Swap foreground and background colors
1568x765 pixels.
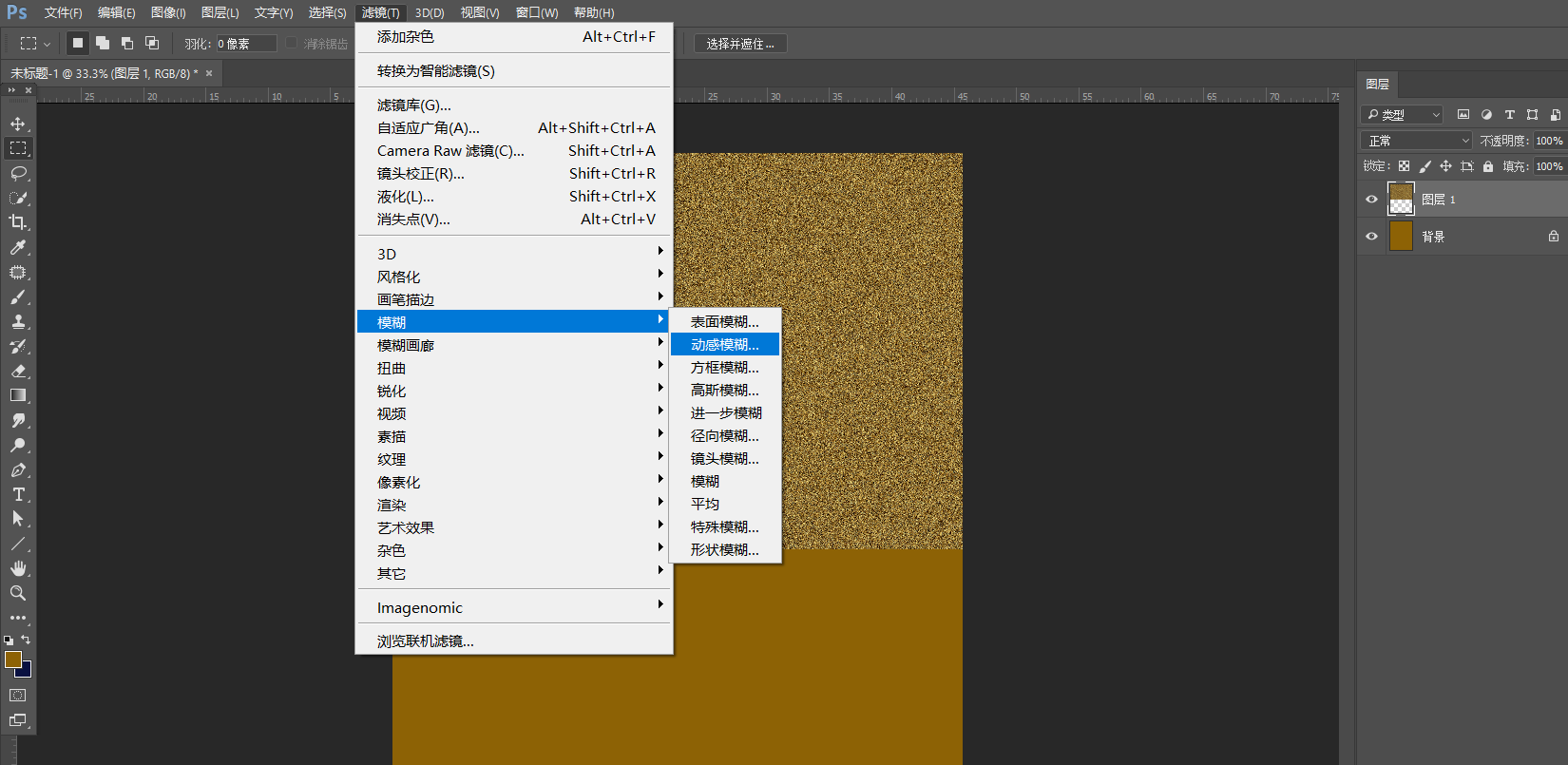click(x=26, y=640)
